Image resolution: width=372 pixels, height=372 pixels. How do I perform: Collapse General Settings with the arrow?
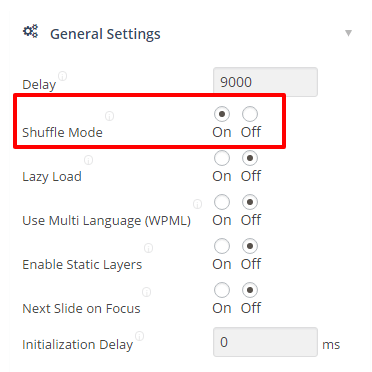(x=348, y=33)
